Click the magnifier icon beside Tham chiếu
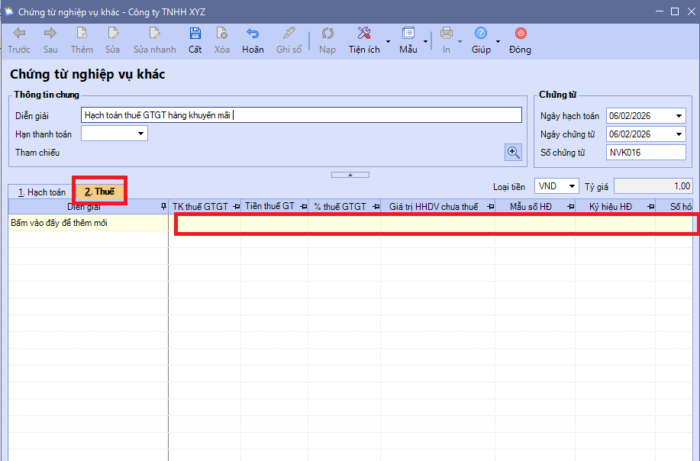Image resolution: width=700 pixels, height=461 pixels. pyautogui.click(x=513, y=152)
